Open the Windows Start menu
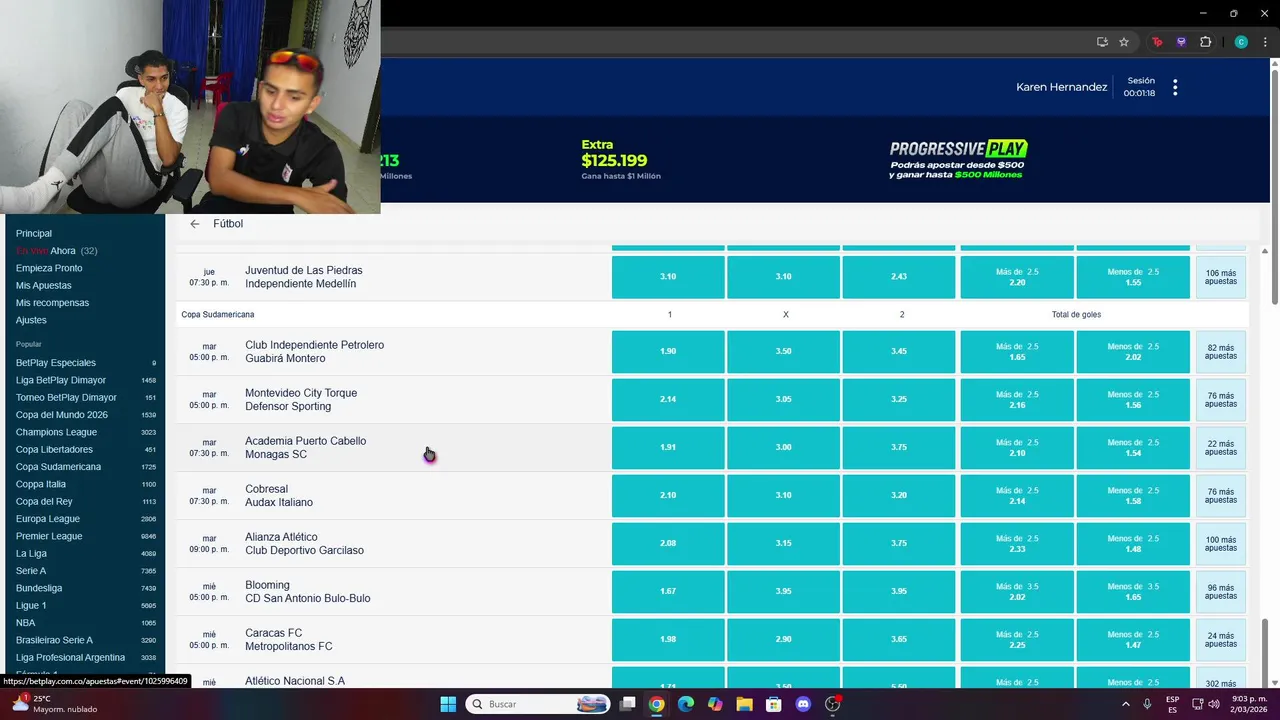1280x720 pixels. tap(448, 704)
